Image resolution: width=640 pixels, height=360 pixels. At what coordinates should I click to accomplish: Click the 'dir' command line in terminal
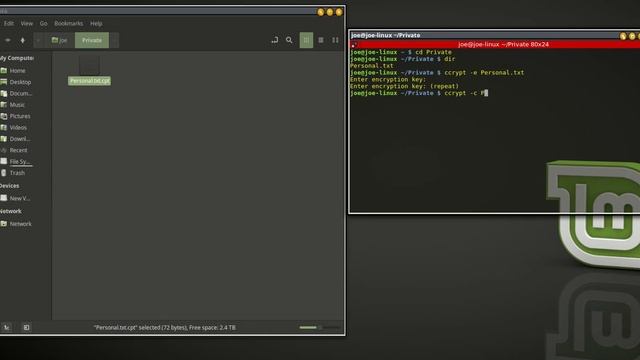[x=402, y=59]
